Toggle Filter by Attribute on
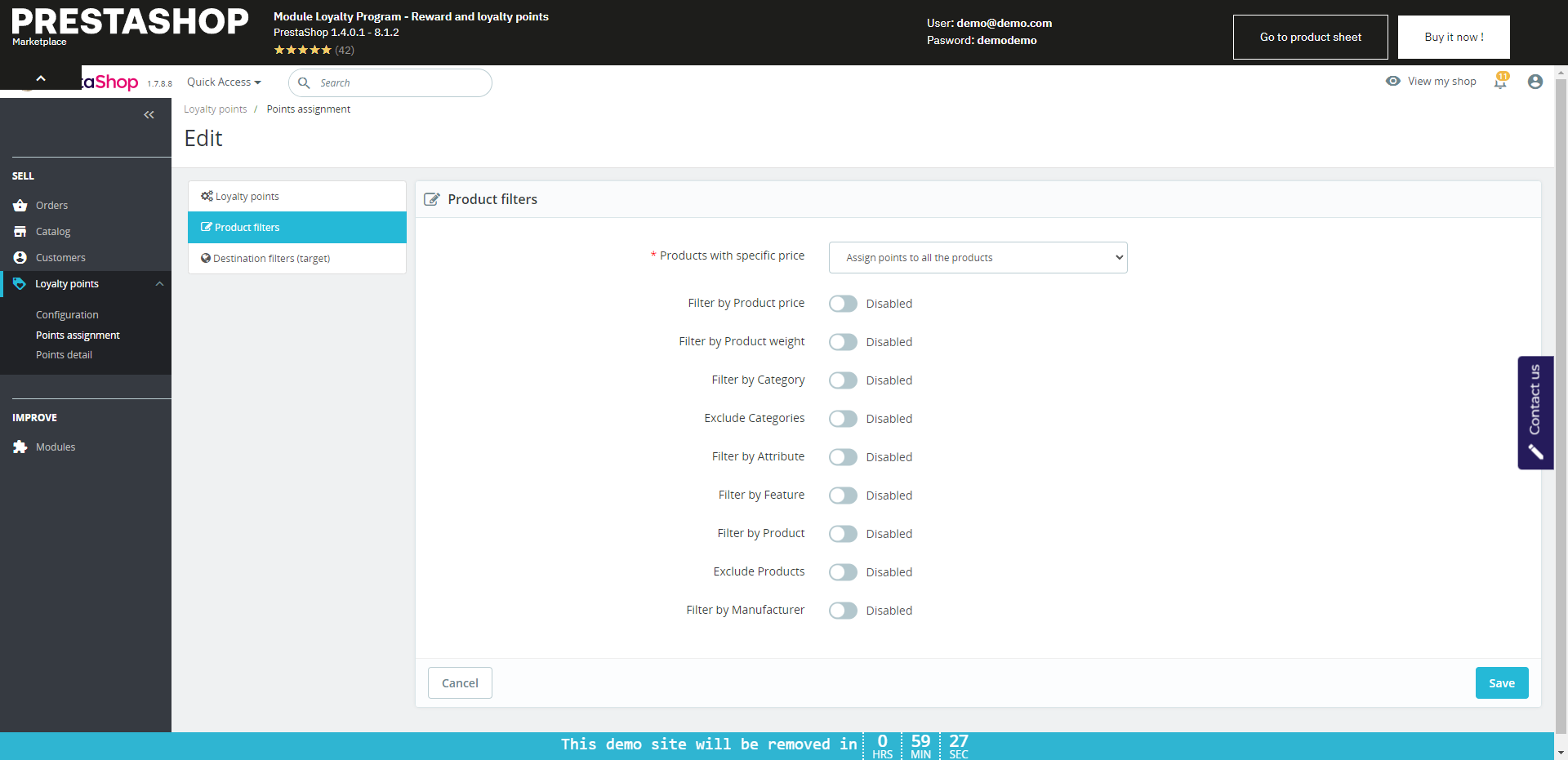The height and width of the screenshot is (760, 1568). pos(843,457)
